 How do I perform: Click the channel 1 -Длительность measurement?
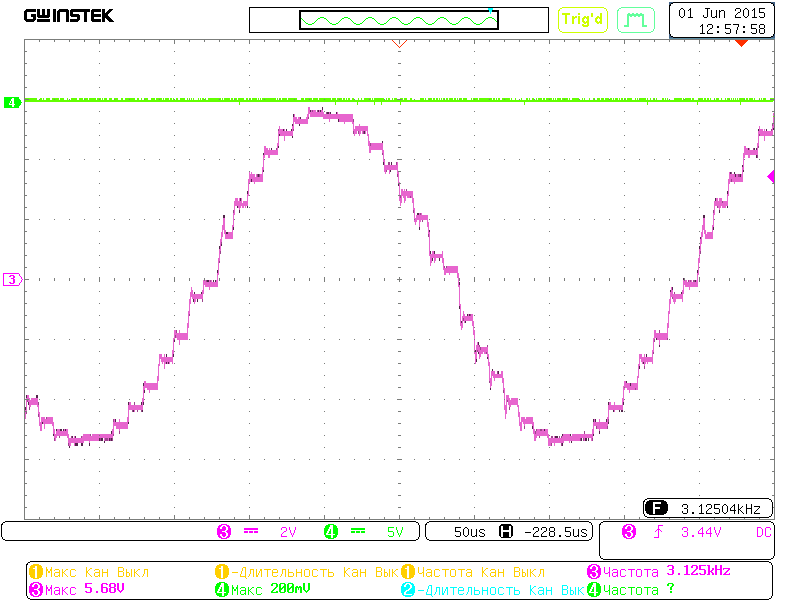coord(315,572)
